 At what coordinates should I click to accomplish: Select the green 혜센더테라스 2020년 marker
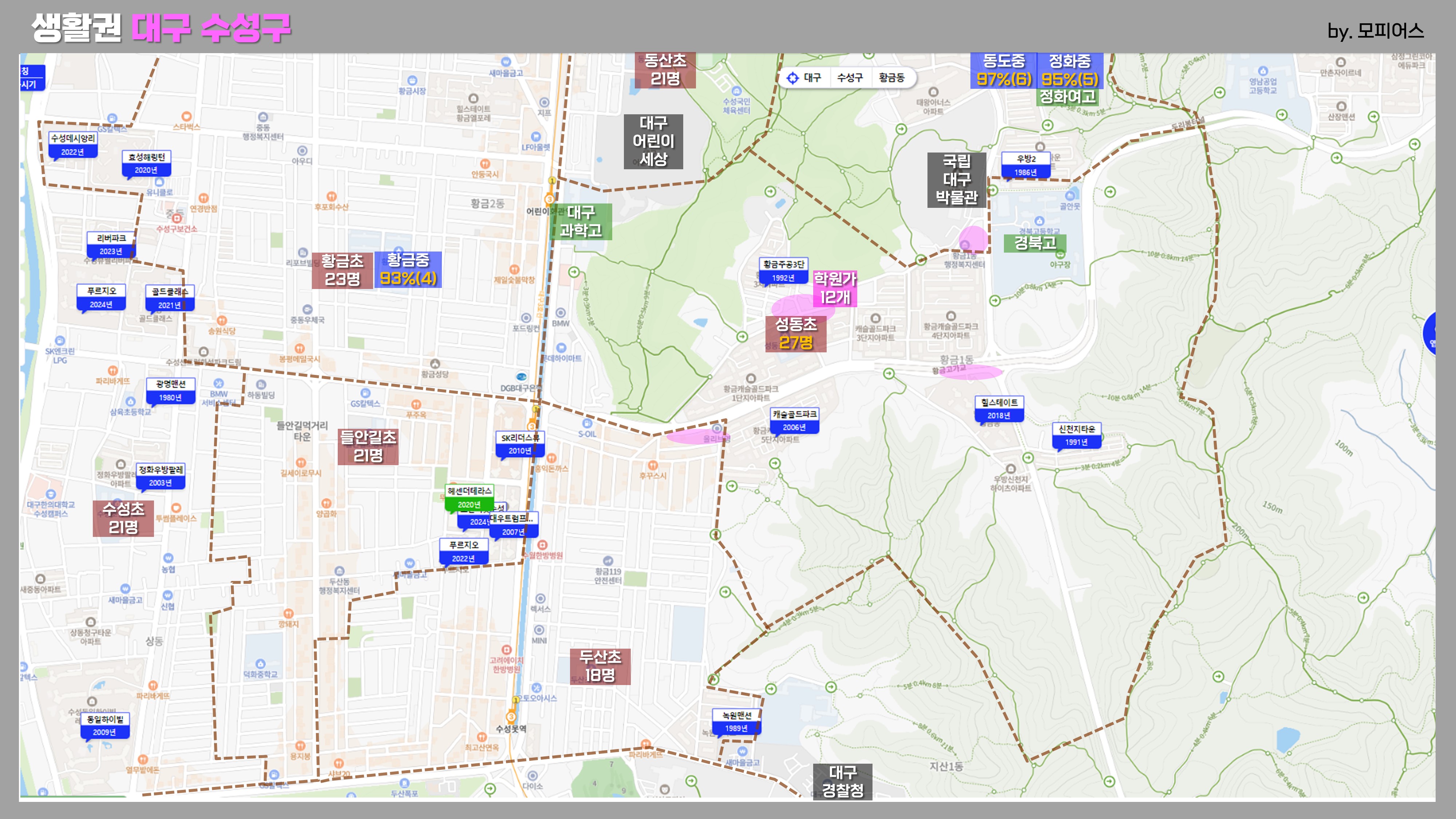(x=469, y=498)
